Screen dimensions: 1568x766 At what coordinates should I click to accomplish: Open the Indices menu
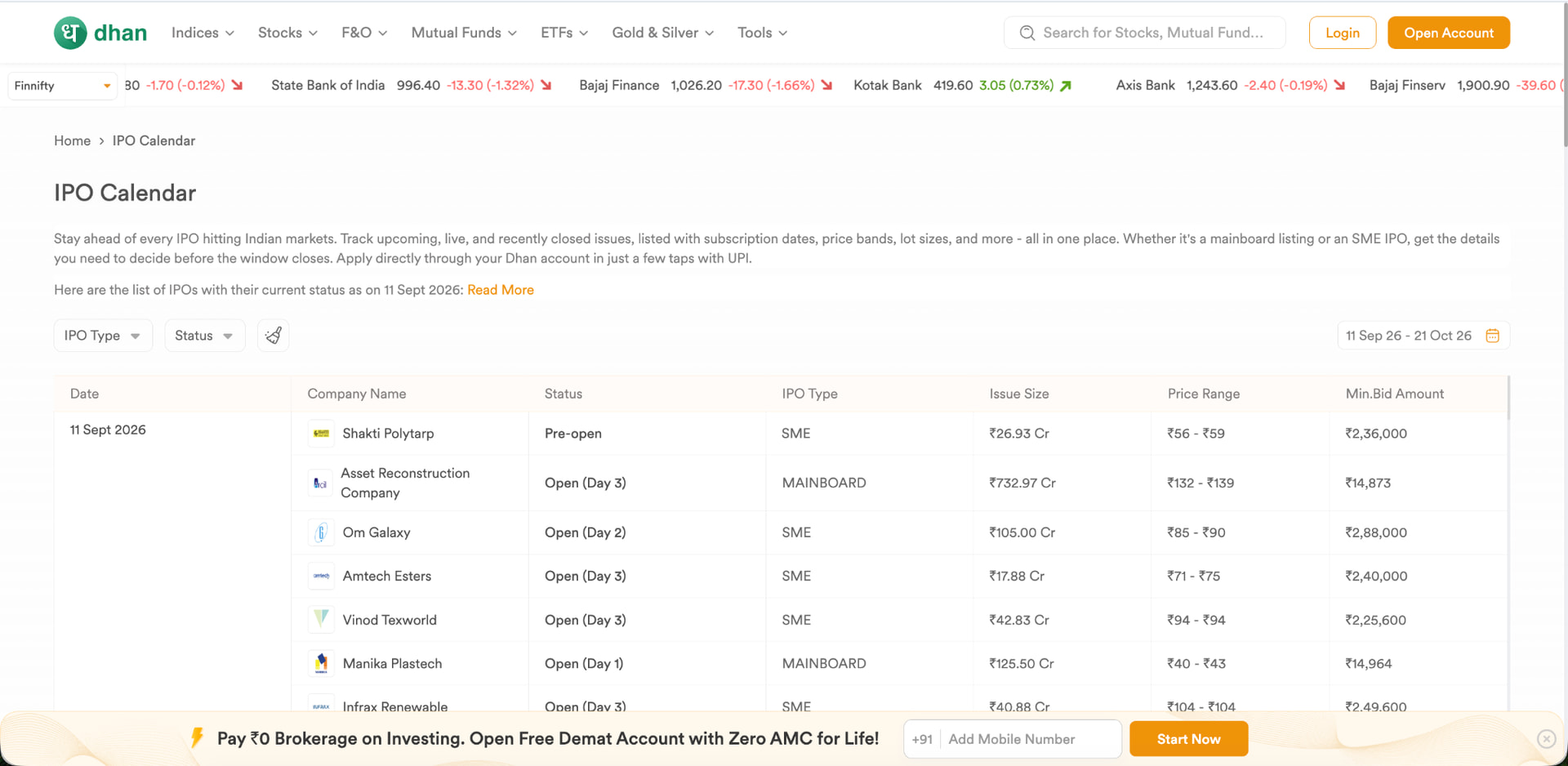click(203, 33)
